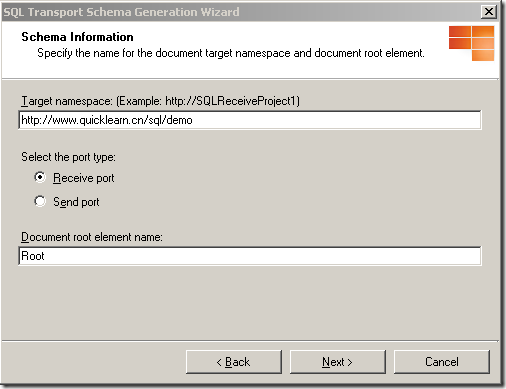Click the "Target namespace" label text
The height and width of the screenshot is (389, 506).
160,101
